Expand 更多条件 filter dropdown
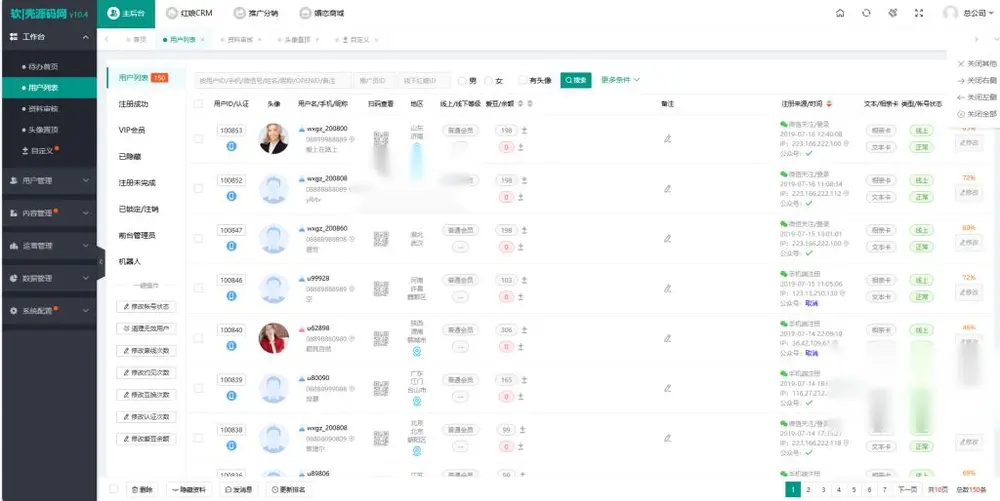 click(x=620, y=80)
